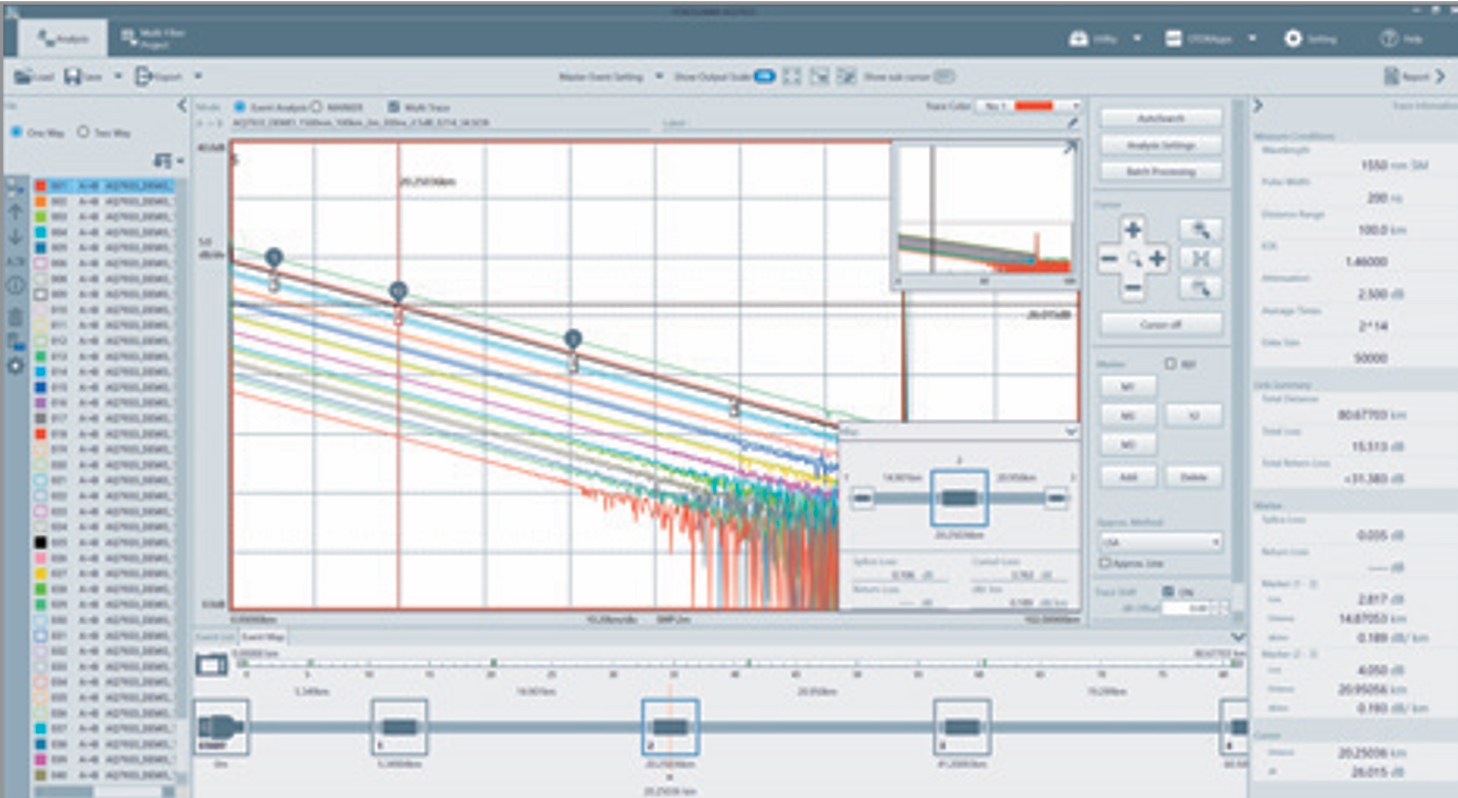Image resolution: width=1458 pixels, height=798 pixels.
Task: Click the sort icon above the trace list
Action: 163,160
